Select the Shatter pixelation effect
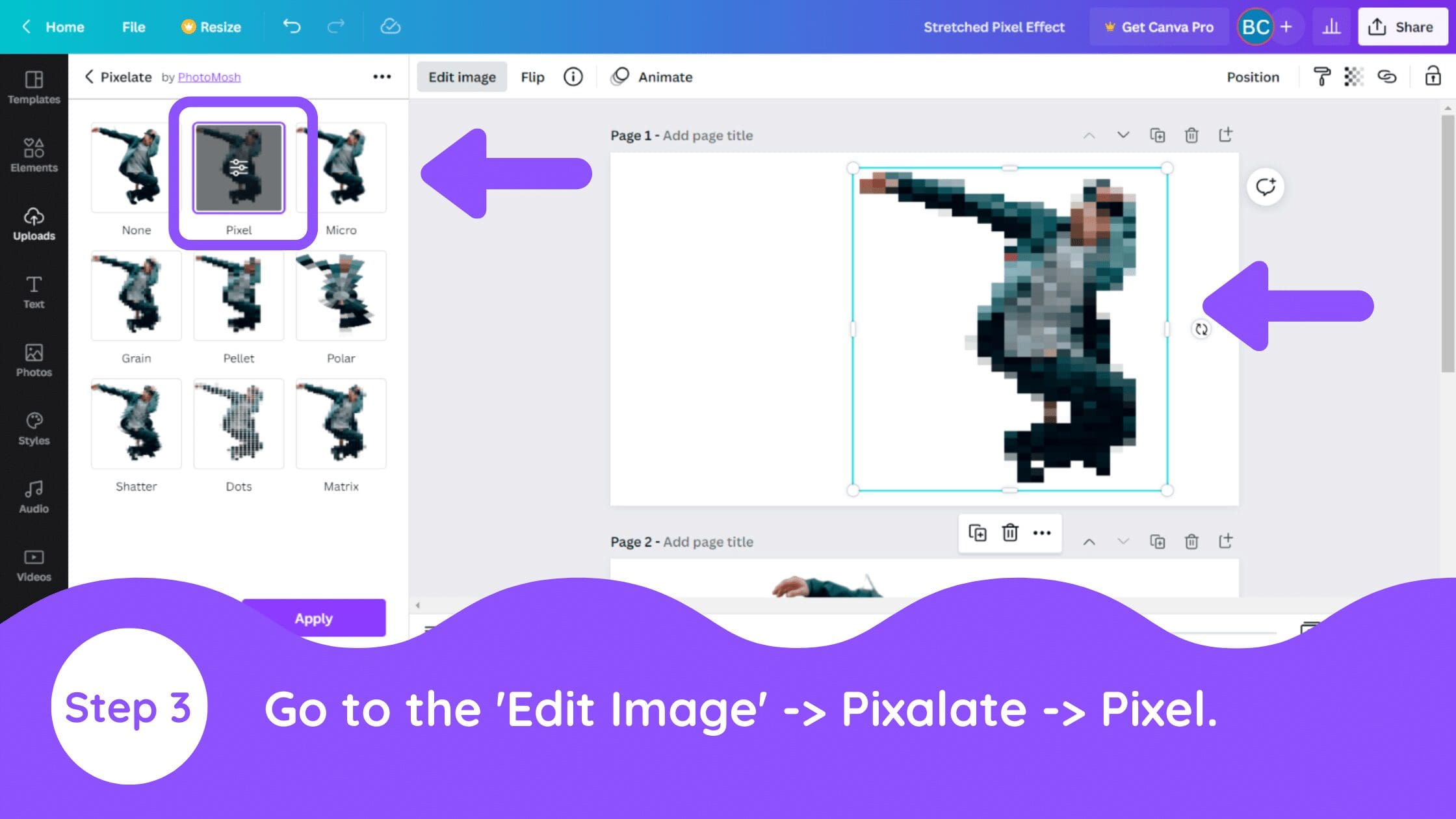The width and height of the screenshot is (1456, 819). 136,423
